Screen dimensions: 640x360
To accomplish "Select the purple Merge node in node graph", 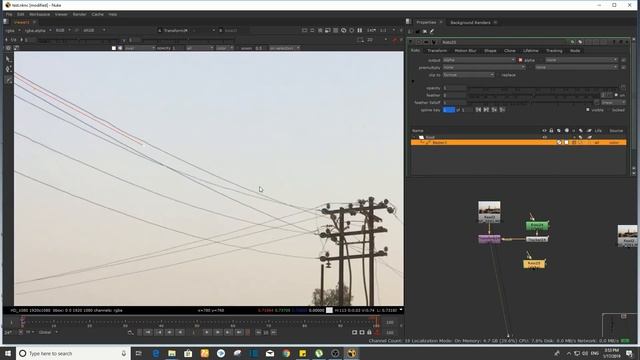I will pos(489,239).
